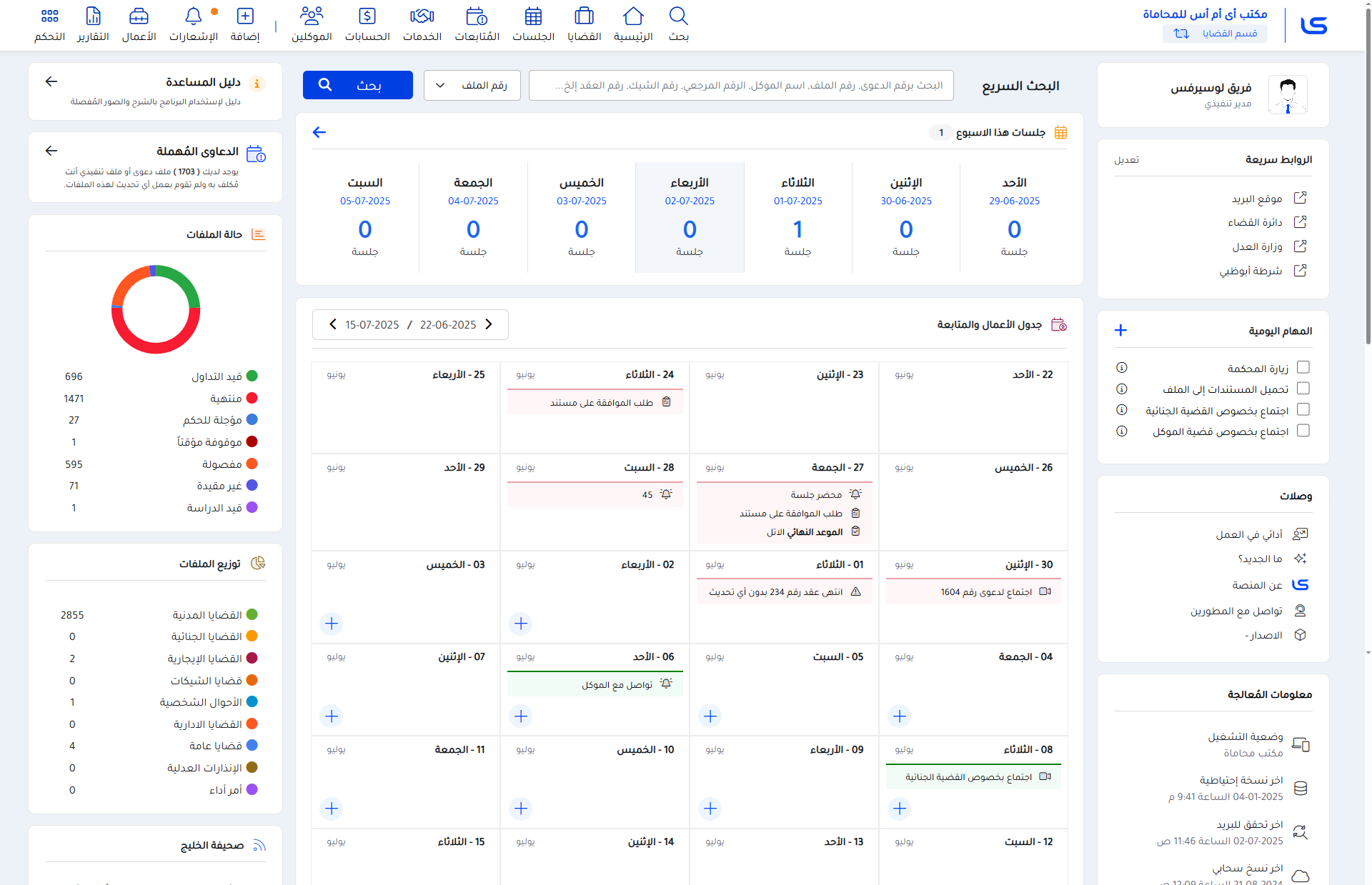Expand الدعاوى المُهملة panel arrow
Screen dimensions: 1372x885
[x=51, y=151]
